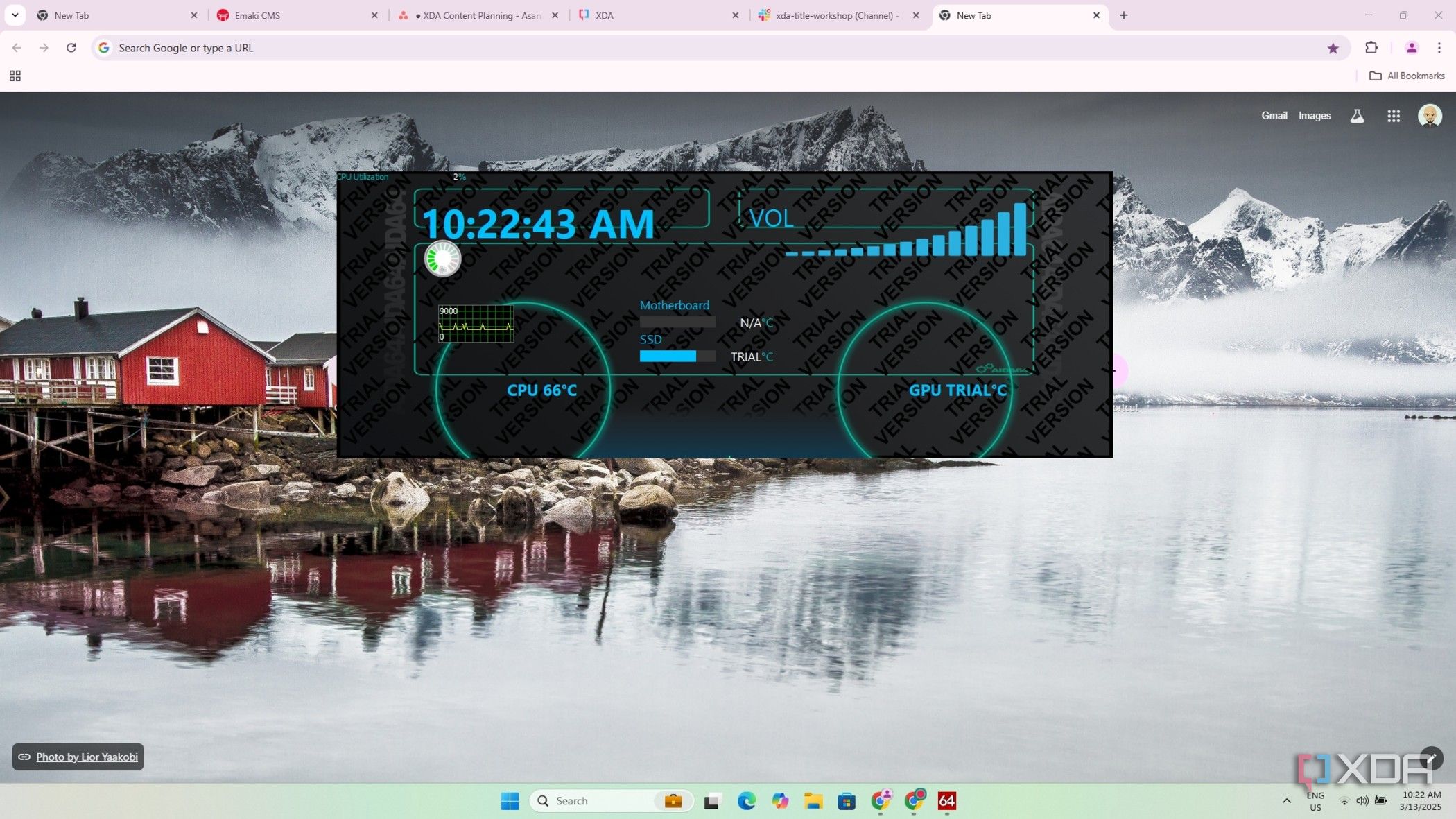This screenshot has width=1456, height=819.
Task: Reload the current page
Action: [x=71, y=48]
